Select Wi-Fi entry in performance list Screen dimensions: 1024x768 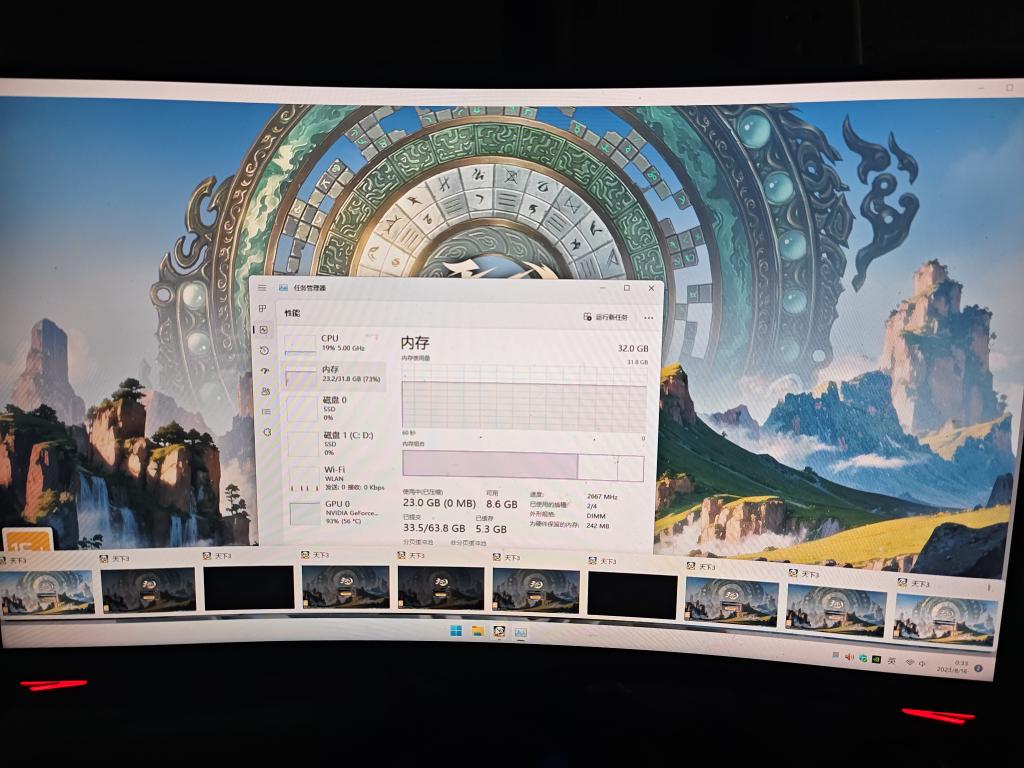(x=337, y=478)
